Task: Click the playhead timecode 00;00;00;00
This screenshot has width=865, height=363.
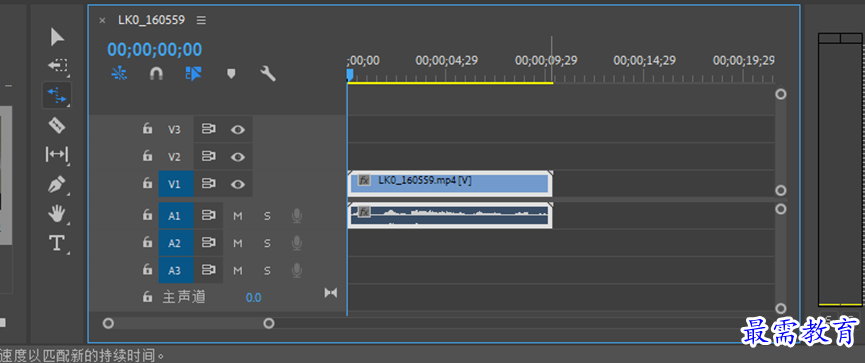Action: tap(154, 50)
